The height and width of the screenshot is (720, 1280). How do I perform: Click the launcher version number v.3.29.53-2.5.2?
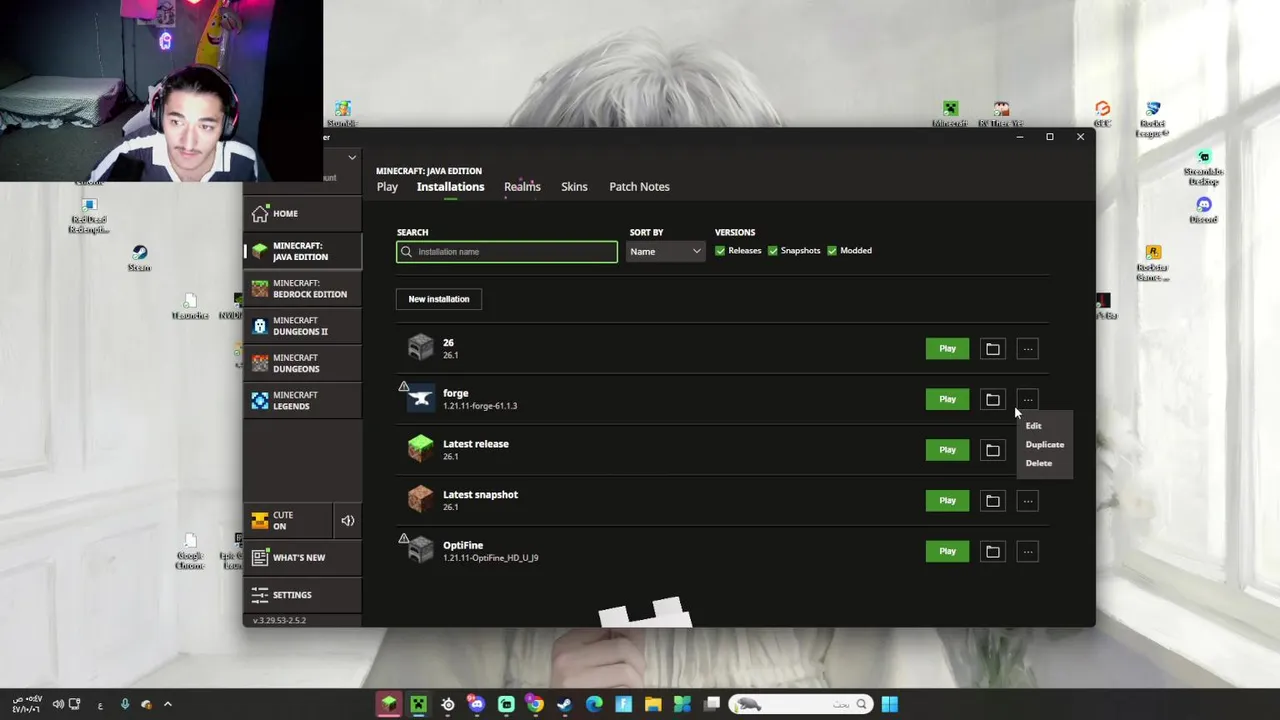[x=279, y=620]
